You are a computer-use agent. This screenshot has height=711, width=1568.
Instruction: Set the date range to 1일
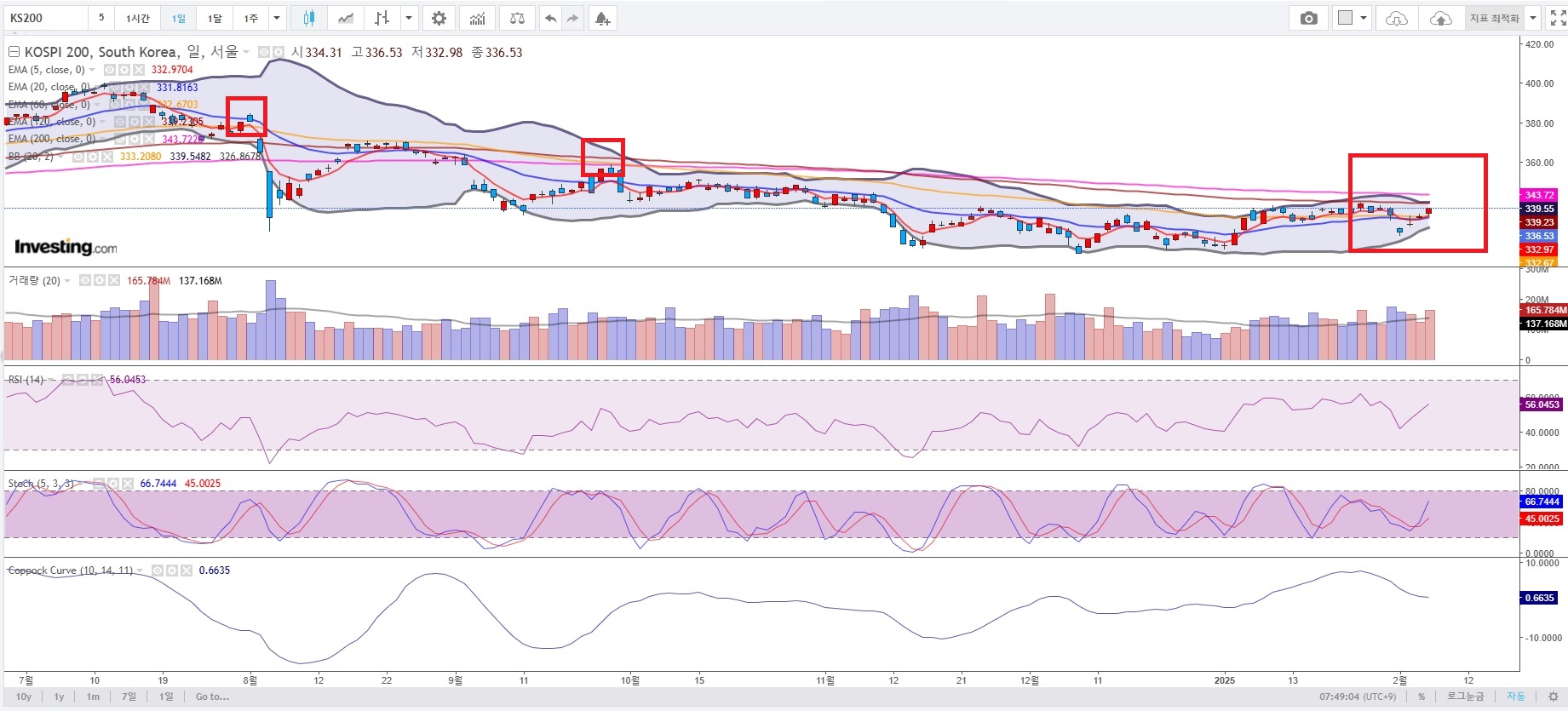166,697
